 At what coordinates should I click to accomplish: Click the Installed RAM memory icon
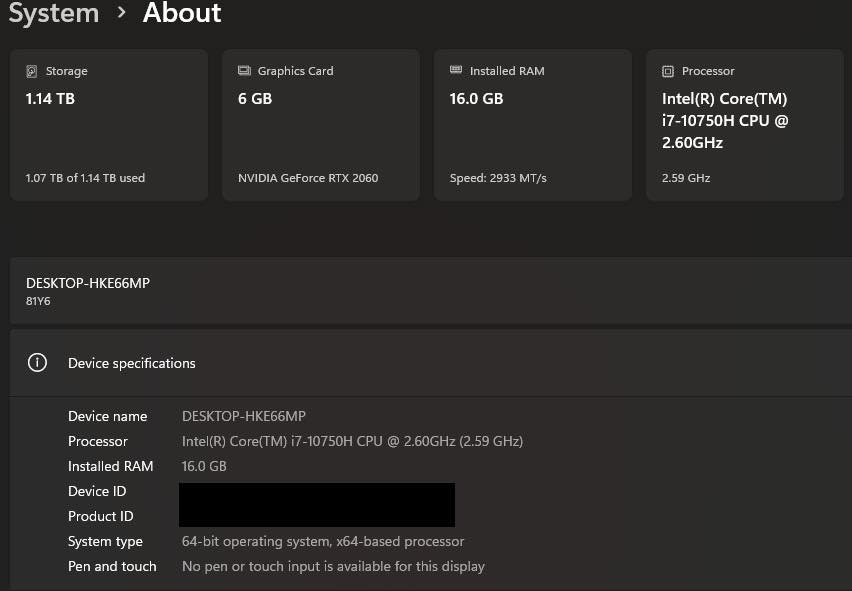pos(456,70)
